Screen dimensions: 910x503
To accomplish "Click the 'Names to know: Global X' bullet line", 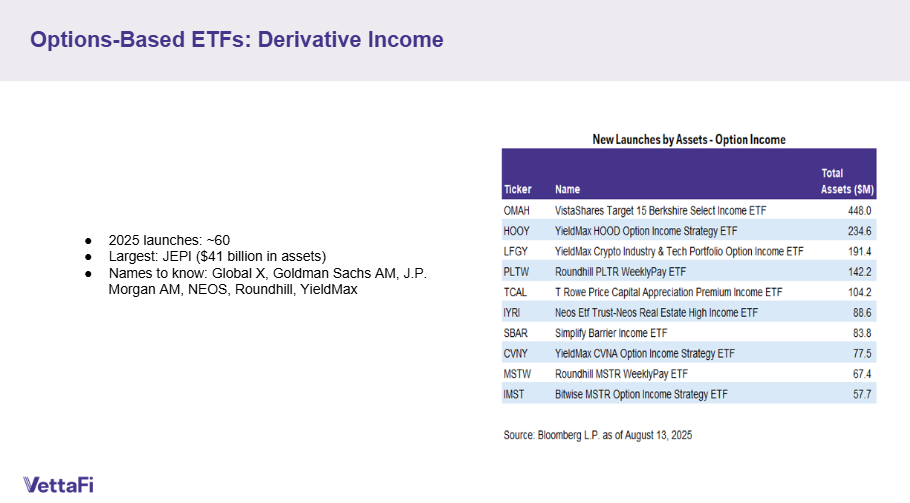I will point(268,273).
